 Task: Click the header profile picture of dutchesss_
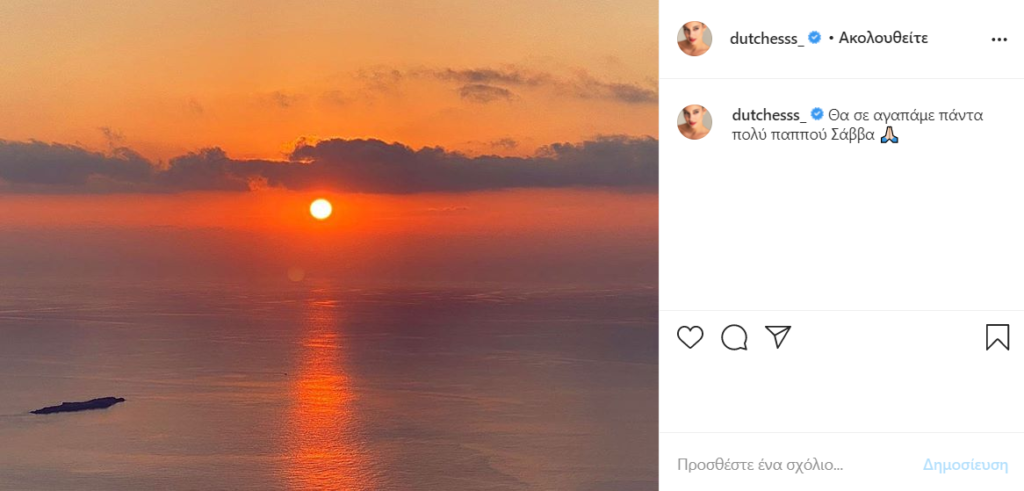694,39
